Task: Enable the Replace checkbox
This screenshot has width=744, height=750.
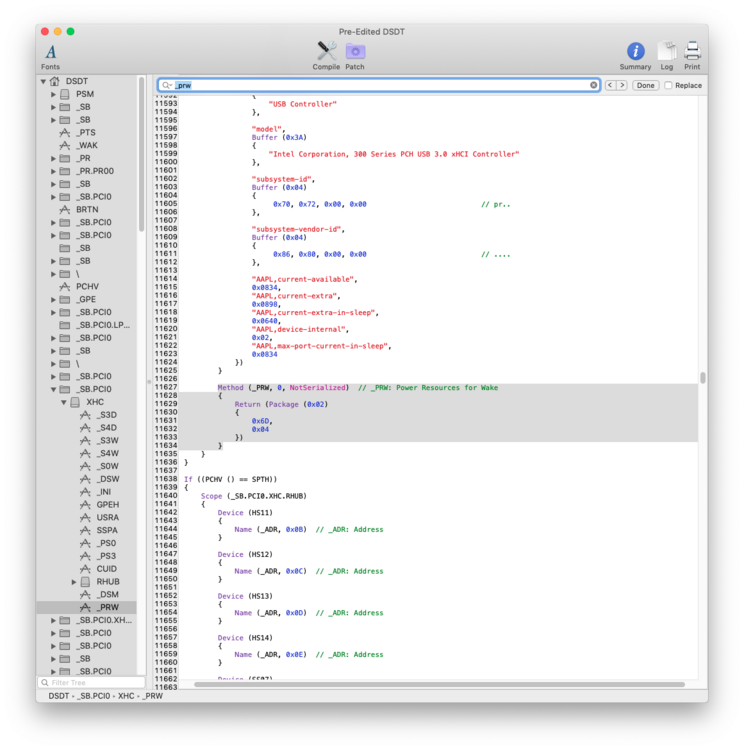Action: [x=669, y=86]
